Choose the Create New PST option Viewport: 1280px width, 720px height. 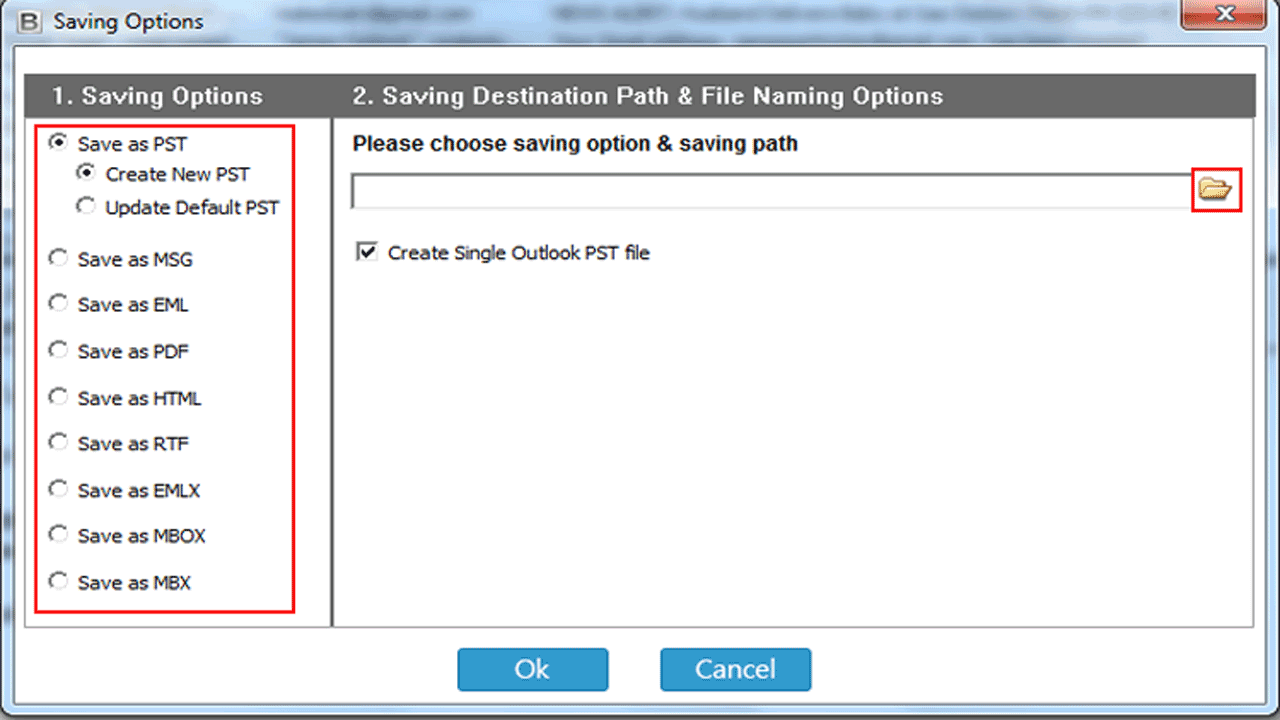click(x=87, y=173)
